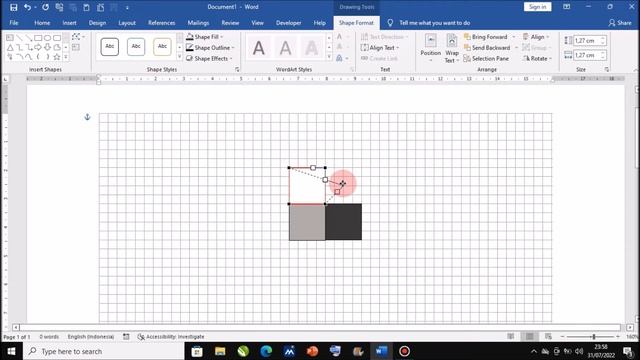Image resolution: width=640 pixels, height=360 pixels.
Task: Switch to Web Layout view in status bar
Action: 548,336
